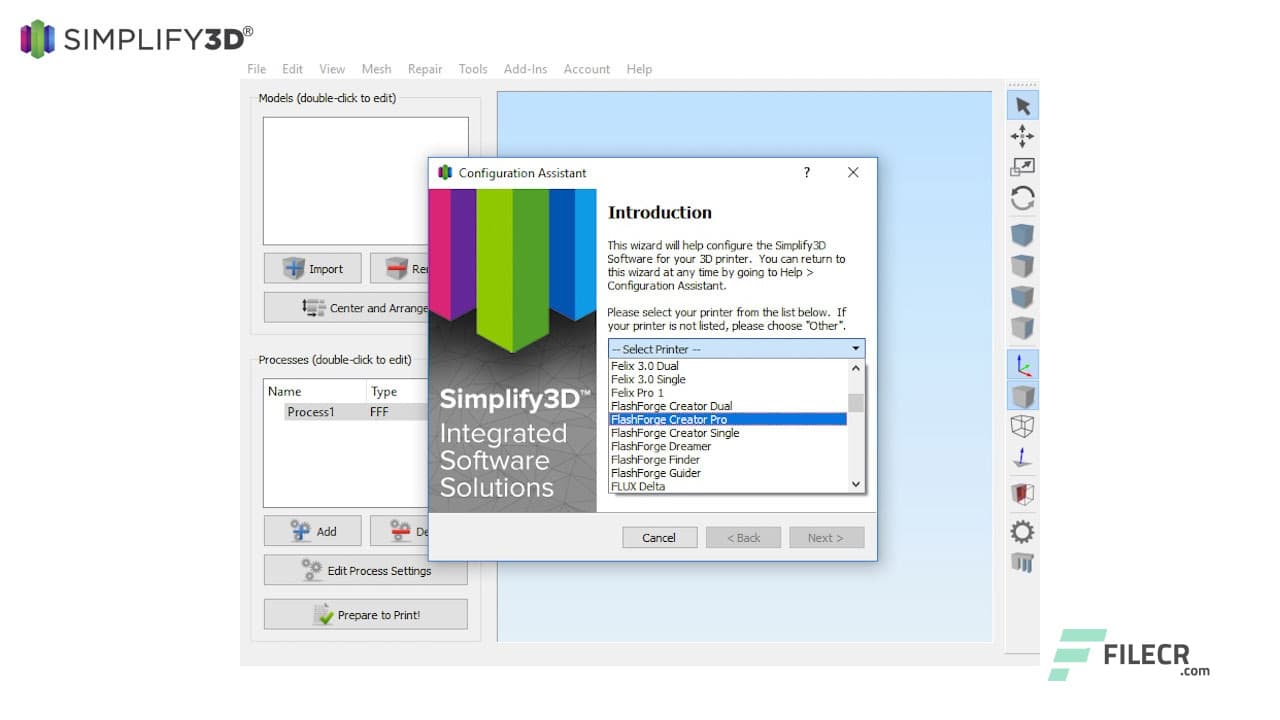Viewport: 1280px width, 720px height.
Task: Activate the move/translate model tool
Action: point(1022,136)
